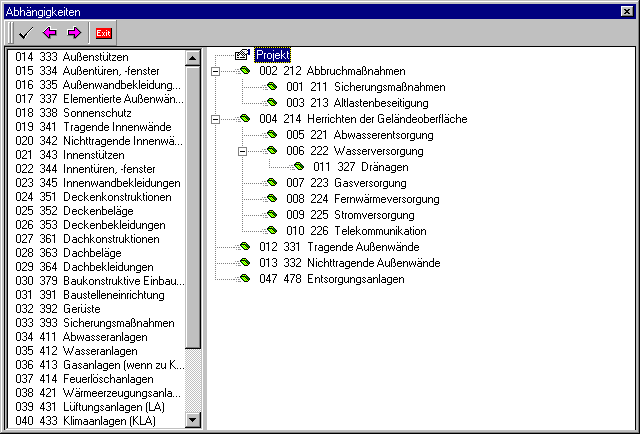Click the Projekt root node icon
The width and height of the screenshot is (640, 434).
pyautogui.click(x=241, y=55)
